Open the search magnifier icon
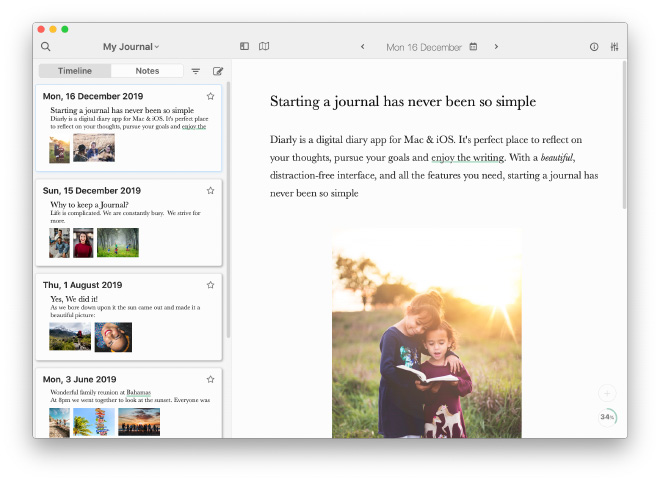Image resolution: width=660 pixels, height=482 pixels. coord(45,47)
